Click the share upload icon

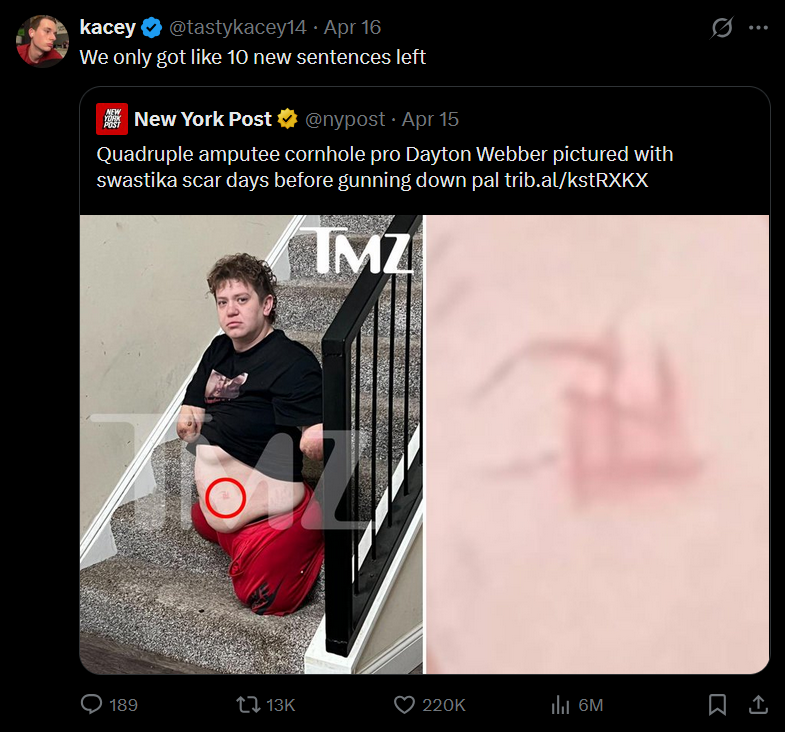click(x=758, y=704)
